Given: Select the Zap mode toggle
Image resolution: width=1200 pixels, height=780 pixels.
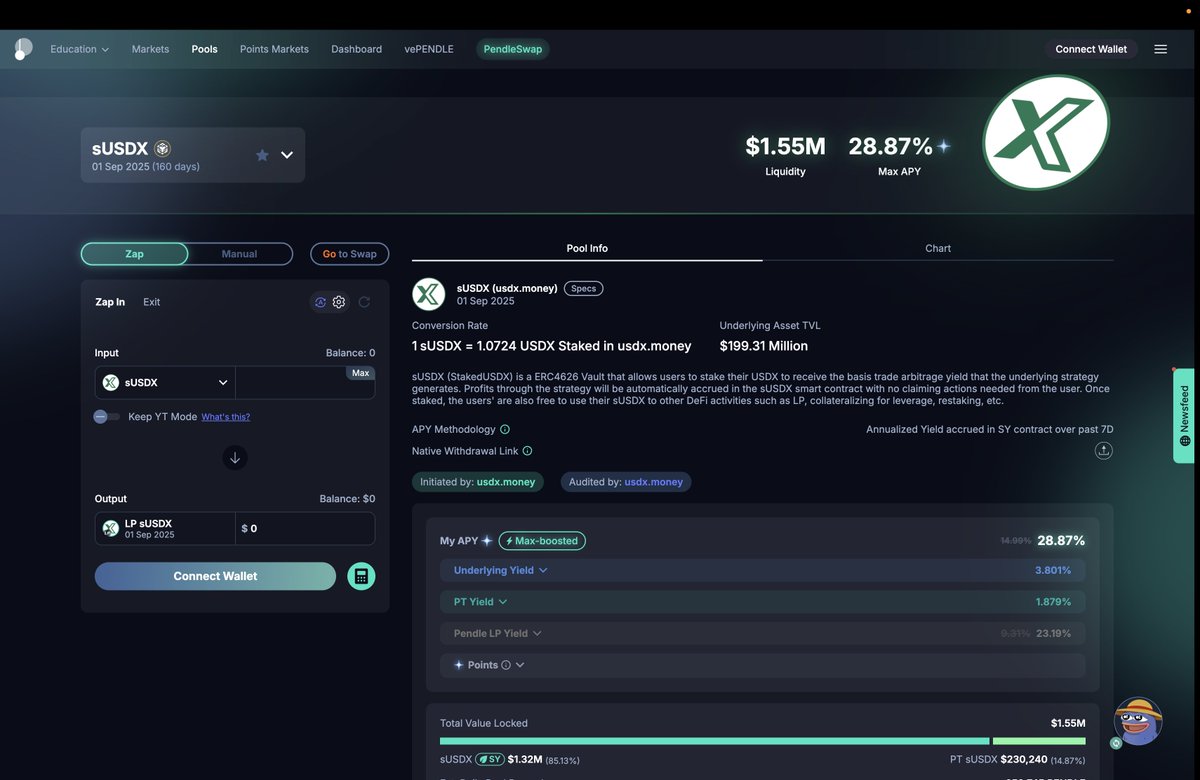Looking at the screenshot, I should pos(134,254).
